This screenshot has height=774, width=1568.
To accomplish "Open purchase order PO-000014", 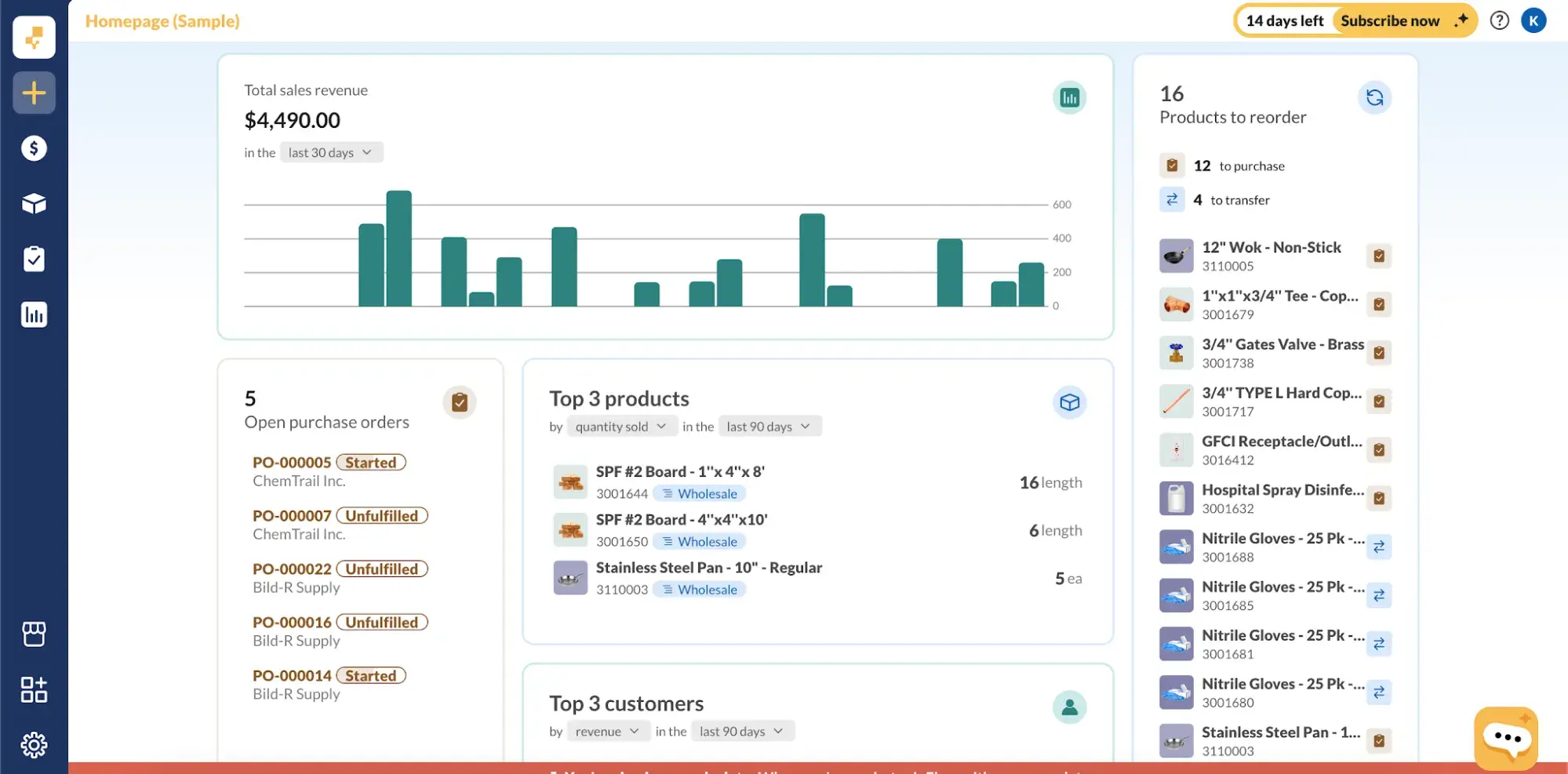I will 292,676.
